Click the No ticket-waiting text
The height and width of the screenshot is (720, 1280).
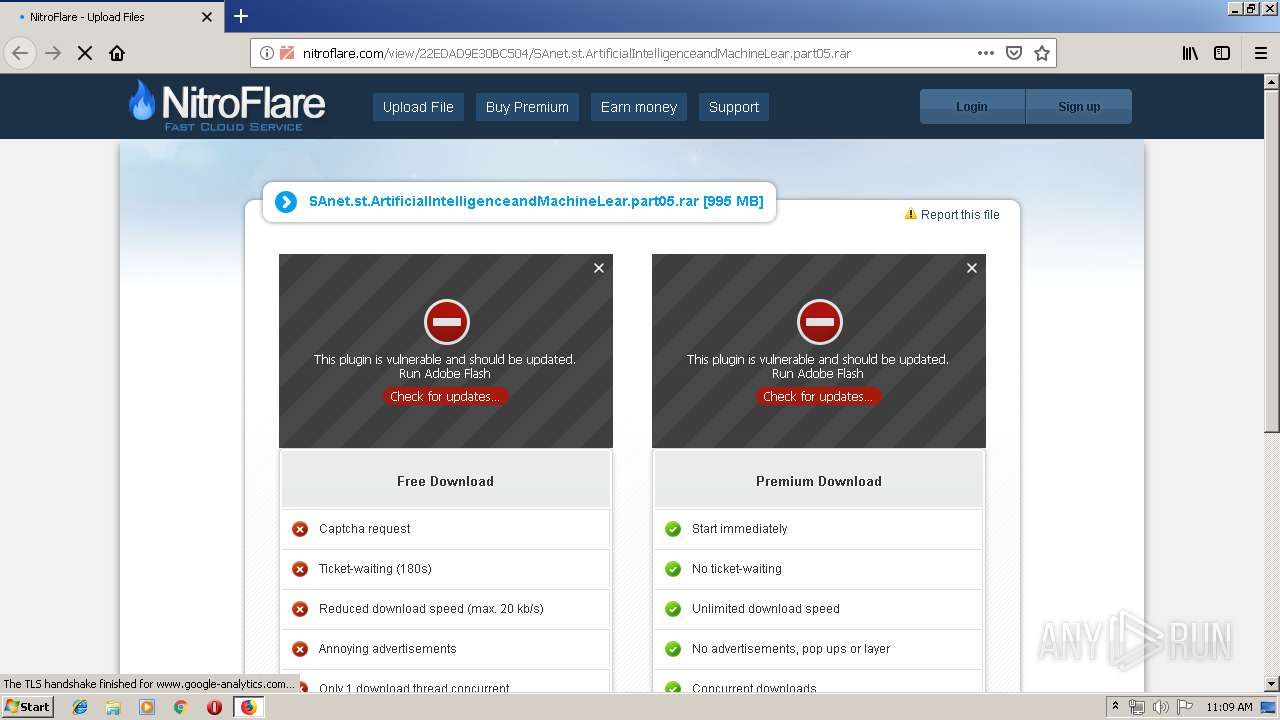[x=737, y=569]
